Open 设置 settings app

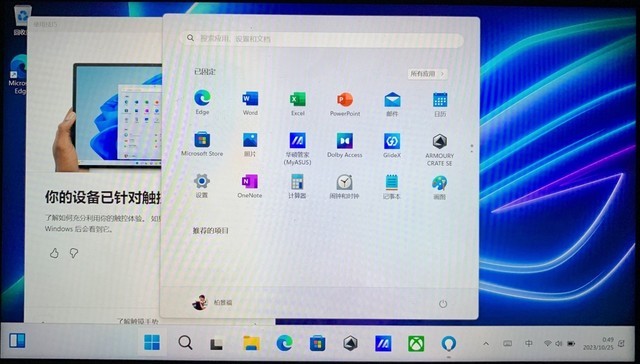[x=202, y=186]
